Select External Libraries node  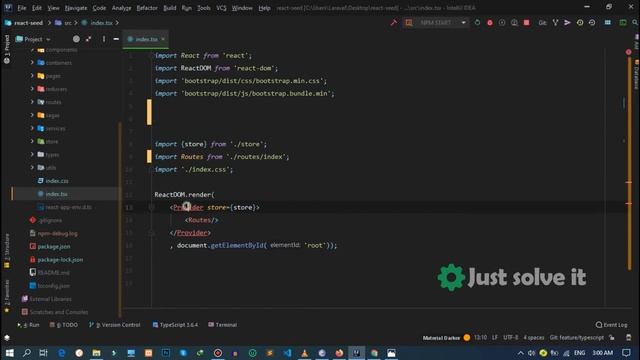(x=50, y=299)
